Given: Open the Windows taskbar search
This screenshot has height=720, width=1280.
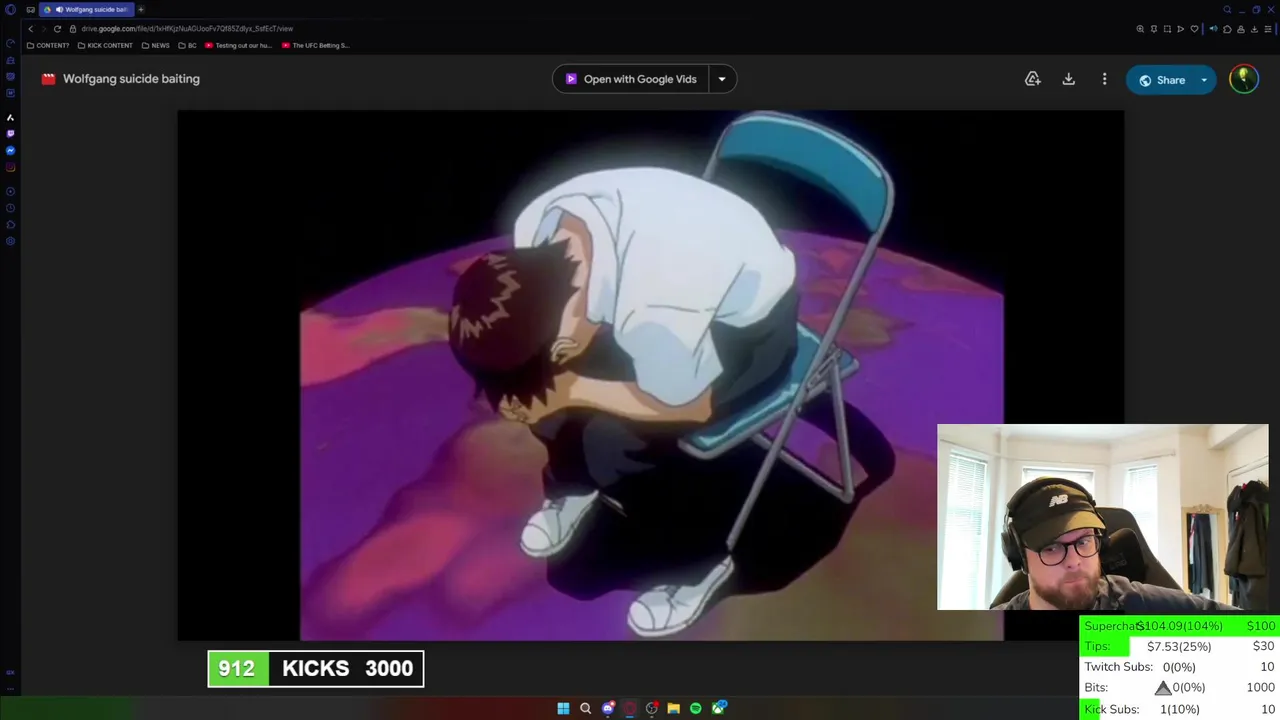Looking at the screenshot, I should pos(585,708).
